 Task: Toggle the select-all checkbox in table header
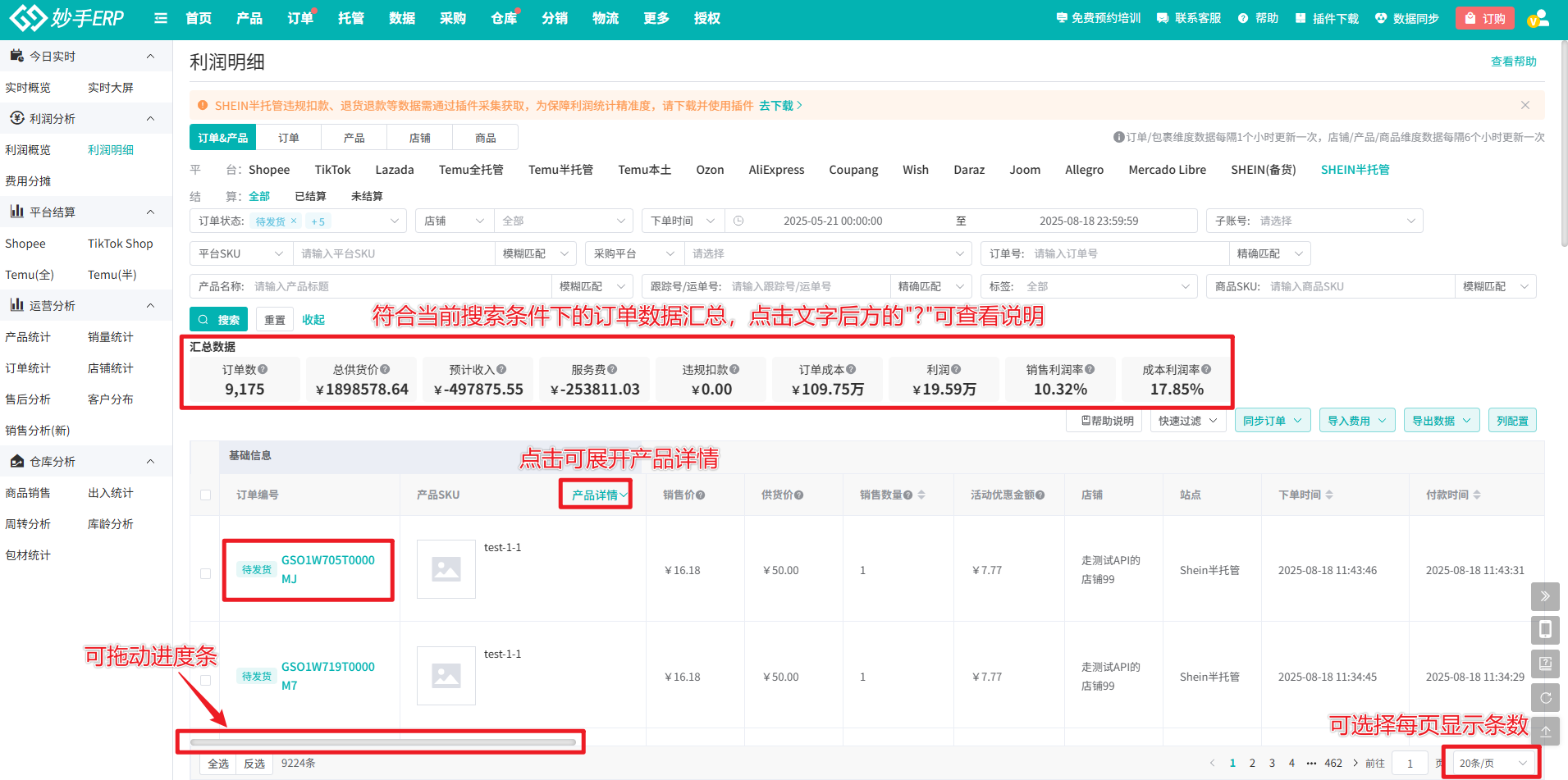tap(205, 495)
